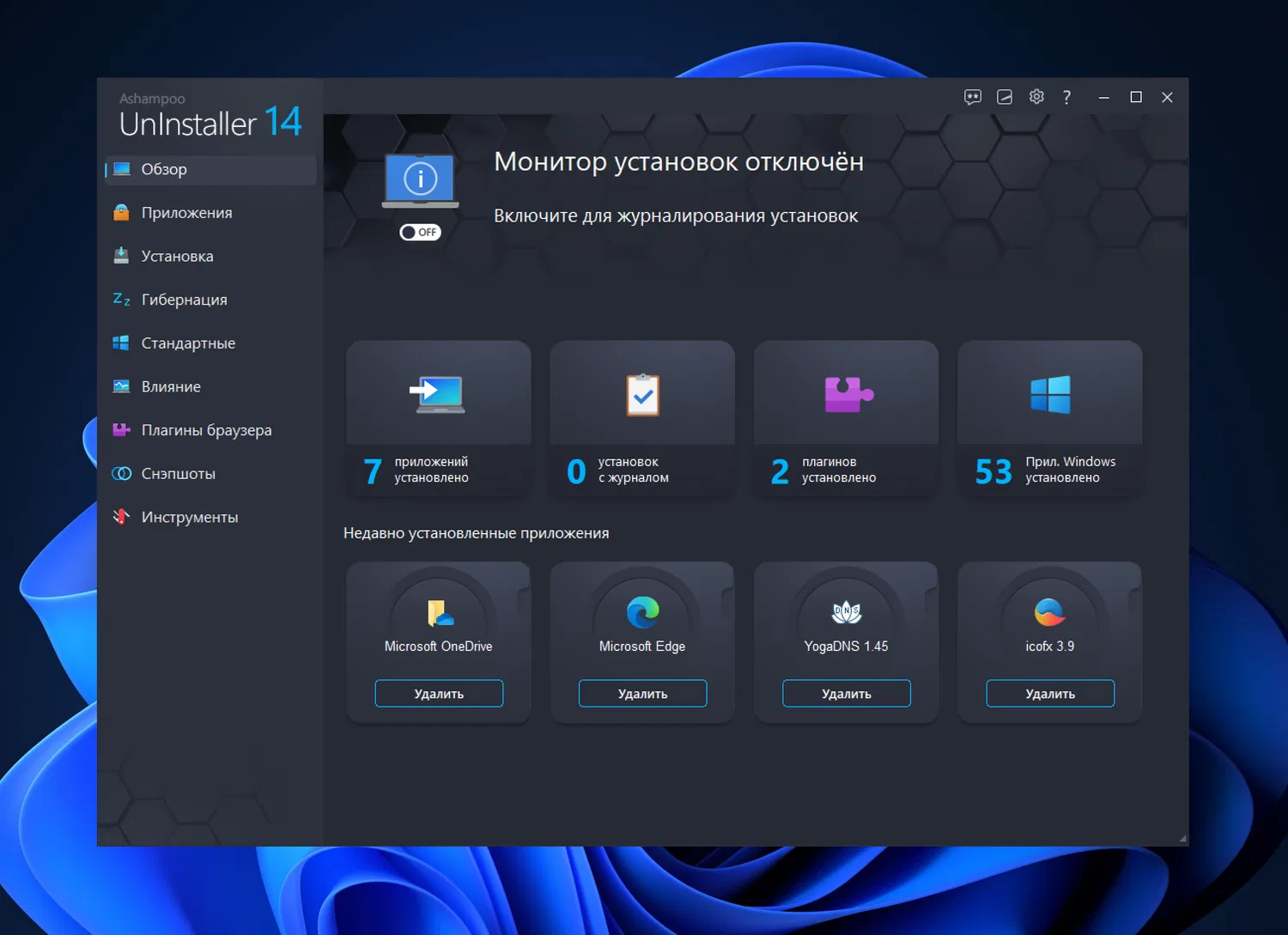Go to the Стандартные section
Viewport: 1288px width, 935px height.
click(210, 343)
